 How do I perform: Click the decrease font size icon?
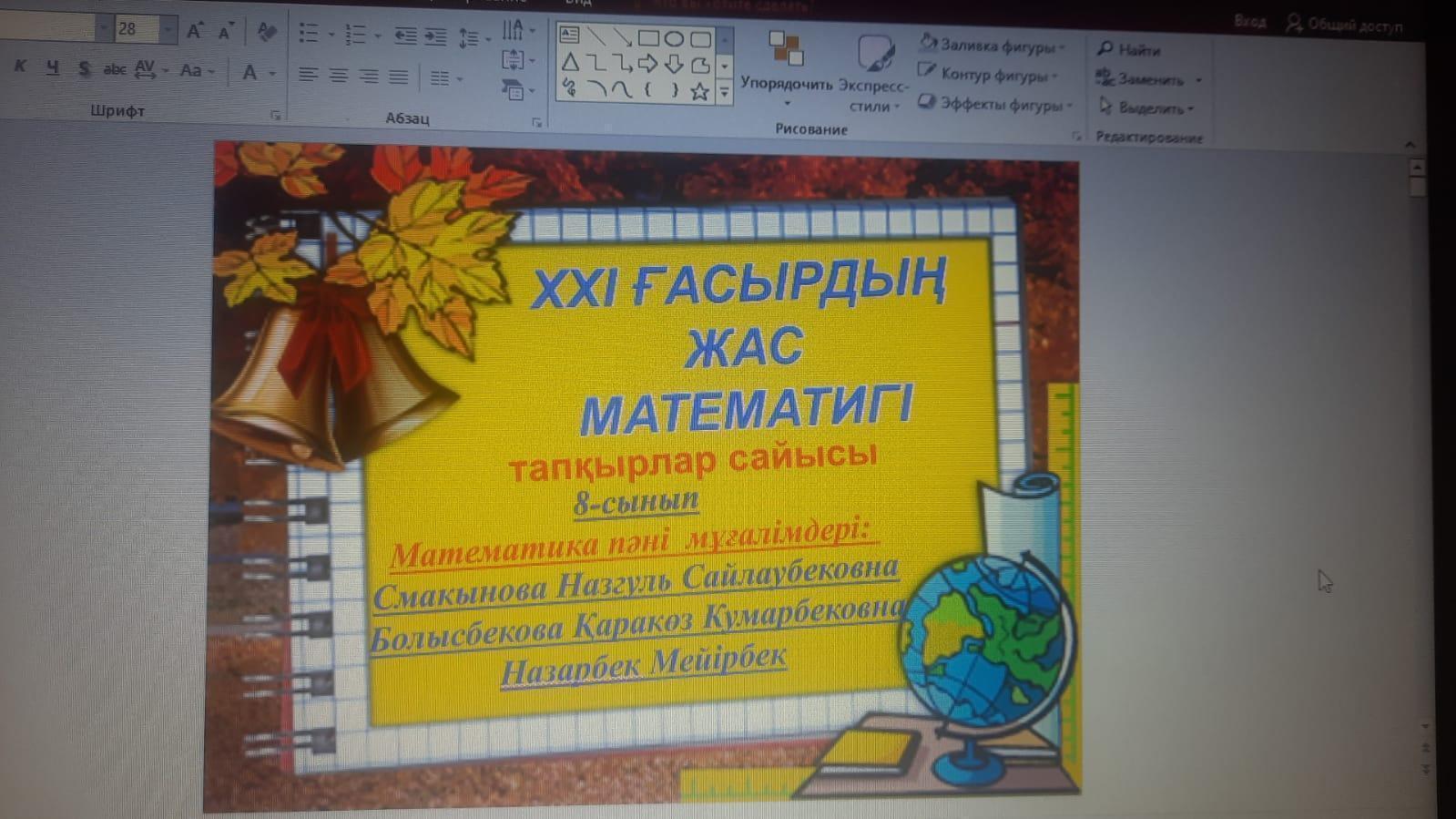click(x=225, y=32)
